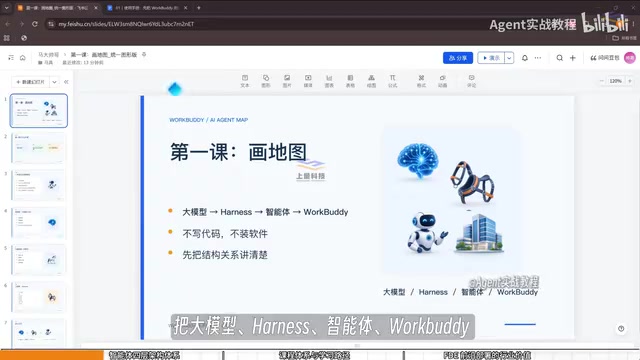Click the help icon at slide corner
The width and height of the screenshot is (640, 360).
621,329
